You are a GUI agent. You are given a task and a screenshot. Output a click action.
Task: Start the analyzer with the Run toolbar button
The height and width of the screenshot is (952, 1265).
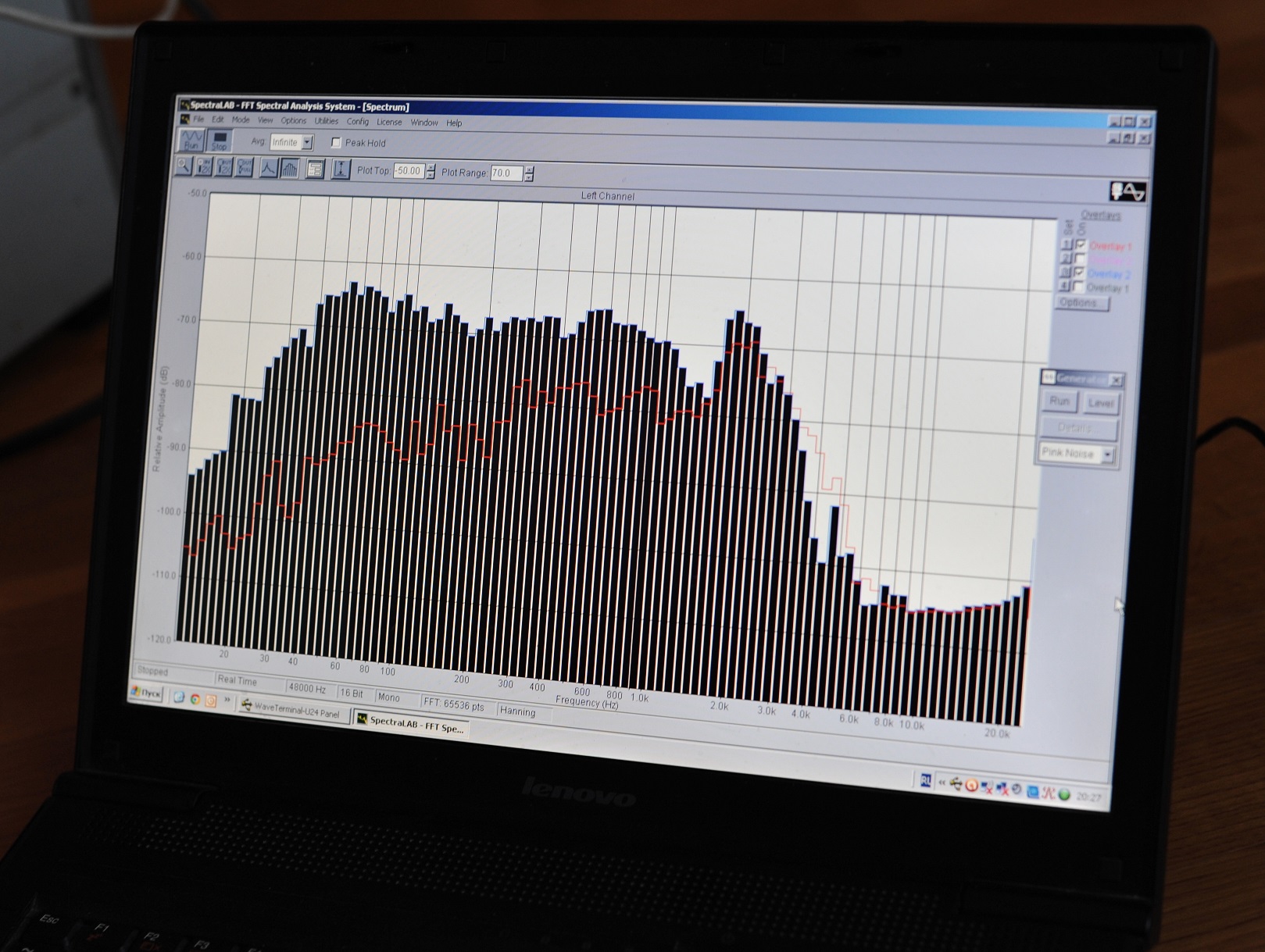(x=191, y=140)
